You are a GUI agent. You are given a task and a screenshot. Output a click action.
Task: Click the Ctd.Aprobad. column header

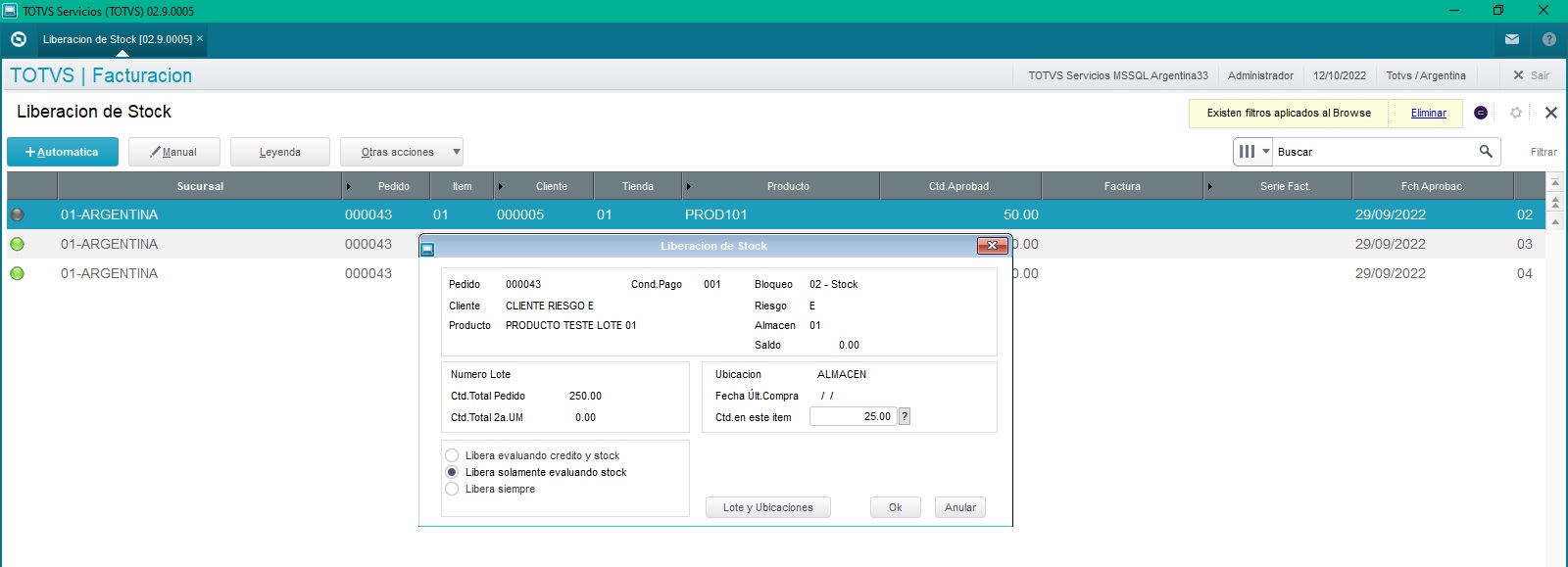[960, 186]
